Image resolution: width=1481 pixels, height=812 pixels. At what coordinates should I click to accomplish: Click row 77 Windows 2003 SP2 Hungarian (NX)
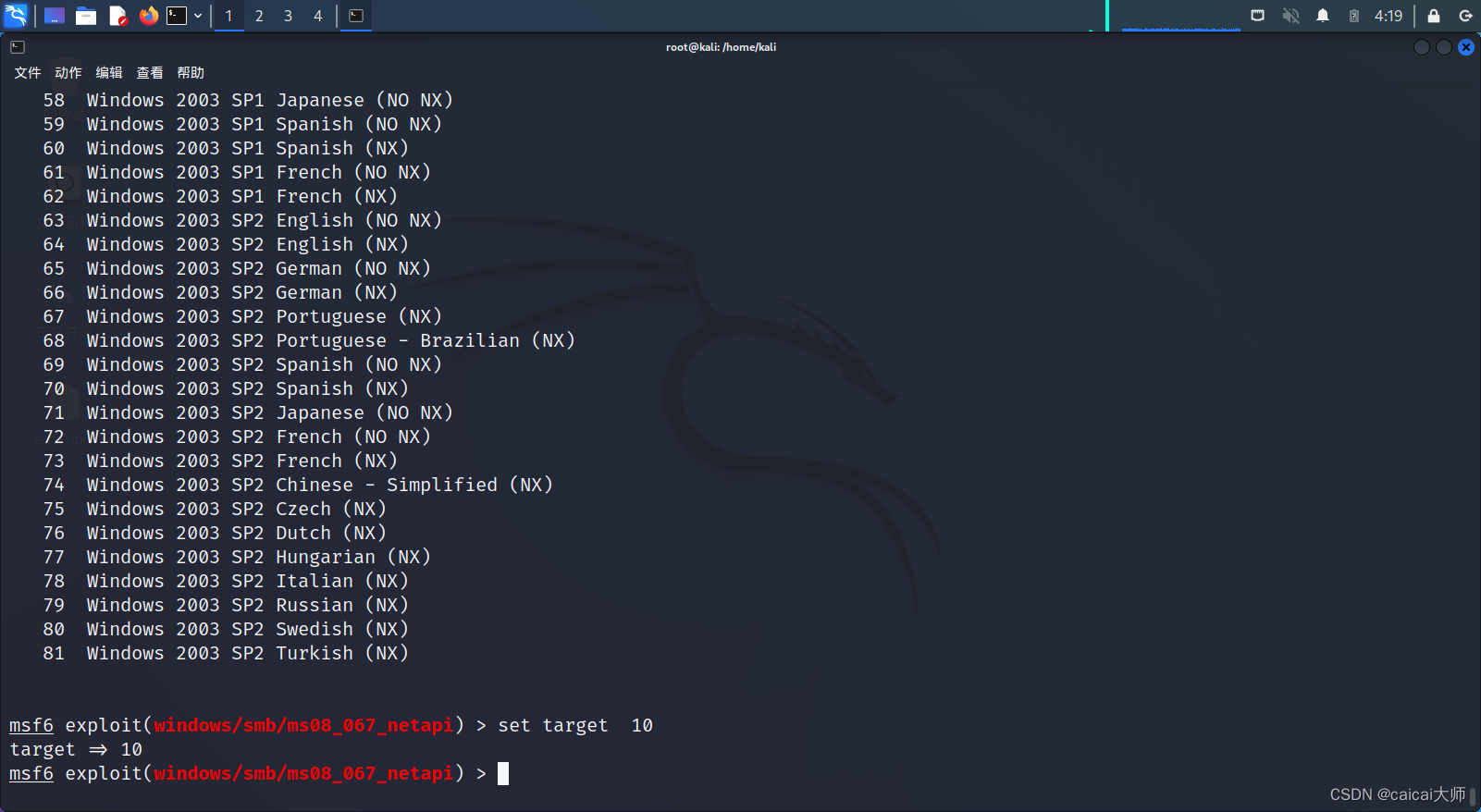point(237,557)
